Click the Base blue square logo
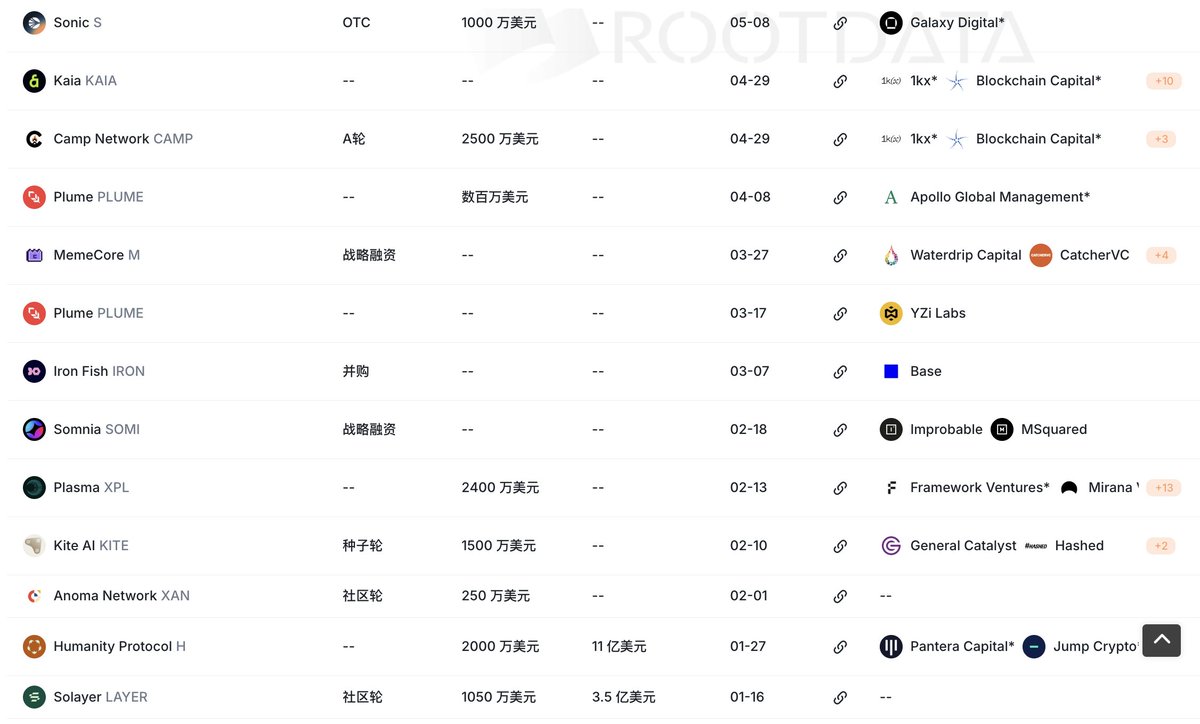Screen dimensions: 1200x724 pyautogui.click(x=891, y=371)
